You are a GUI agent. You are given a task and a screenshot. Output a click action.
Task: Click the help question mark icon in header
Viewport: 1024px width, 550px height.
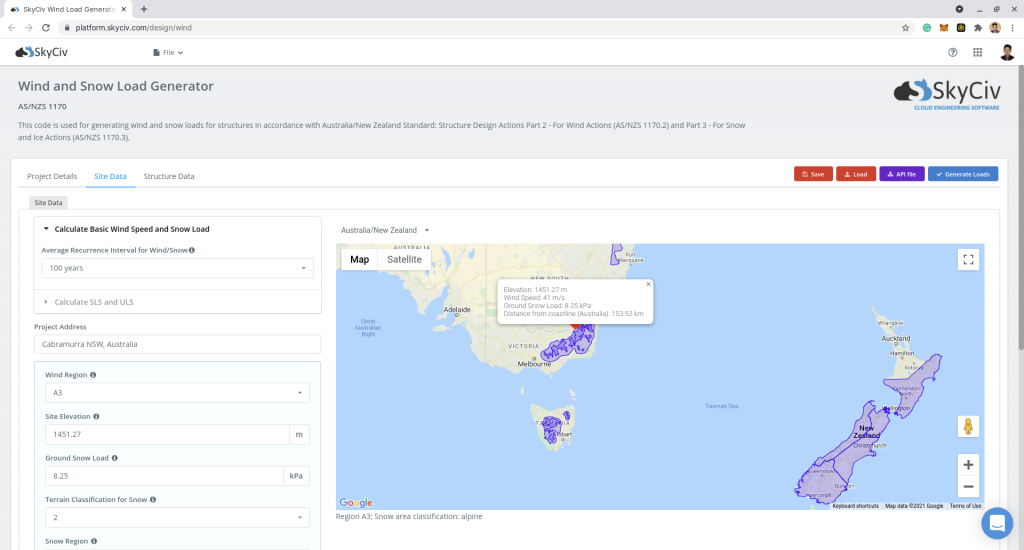tap(952, 52)
